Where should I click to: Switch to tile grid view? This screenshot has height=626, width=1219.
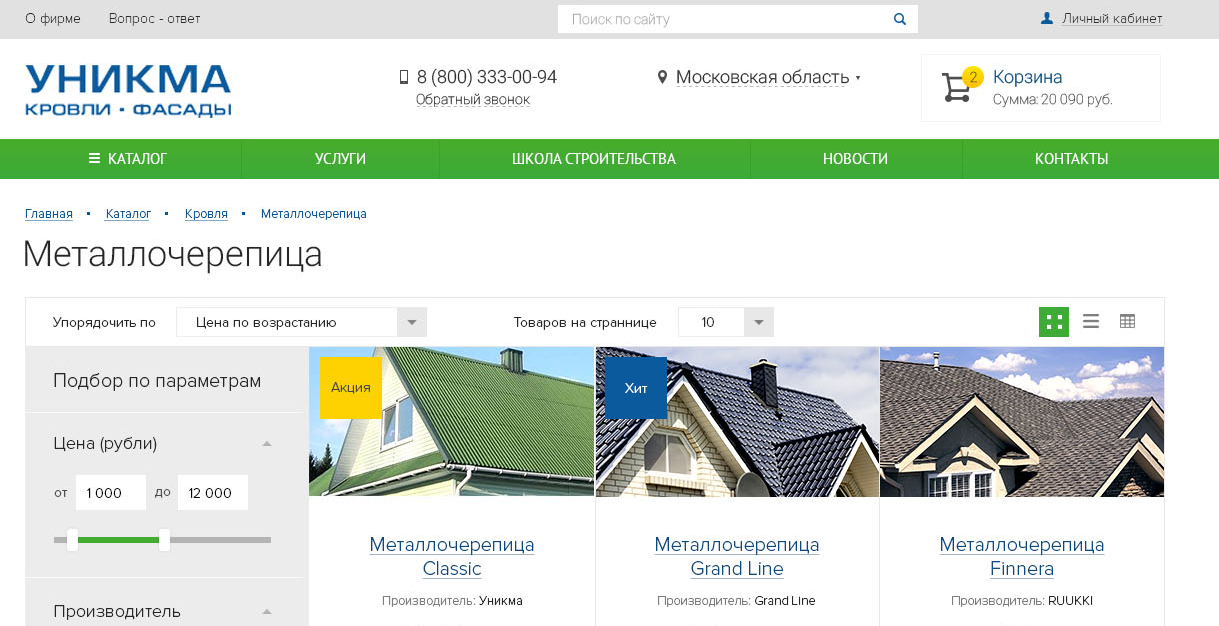coord(1054,322)
